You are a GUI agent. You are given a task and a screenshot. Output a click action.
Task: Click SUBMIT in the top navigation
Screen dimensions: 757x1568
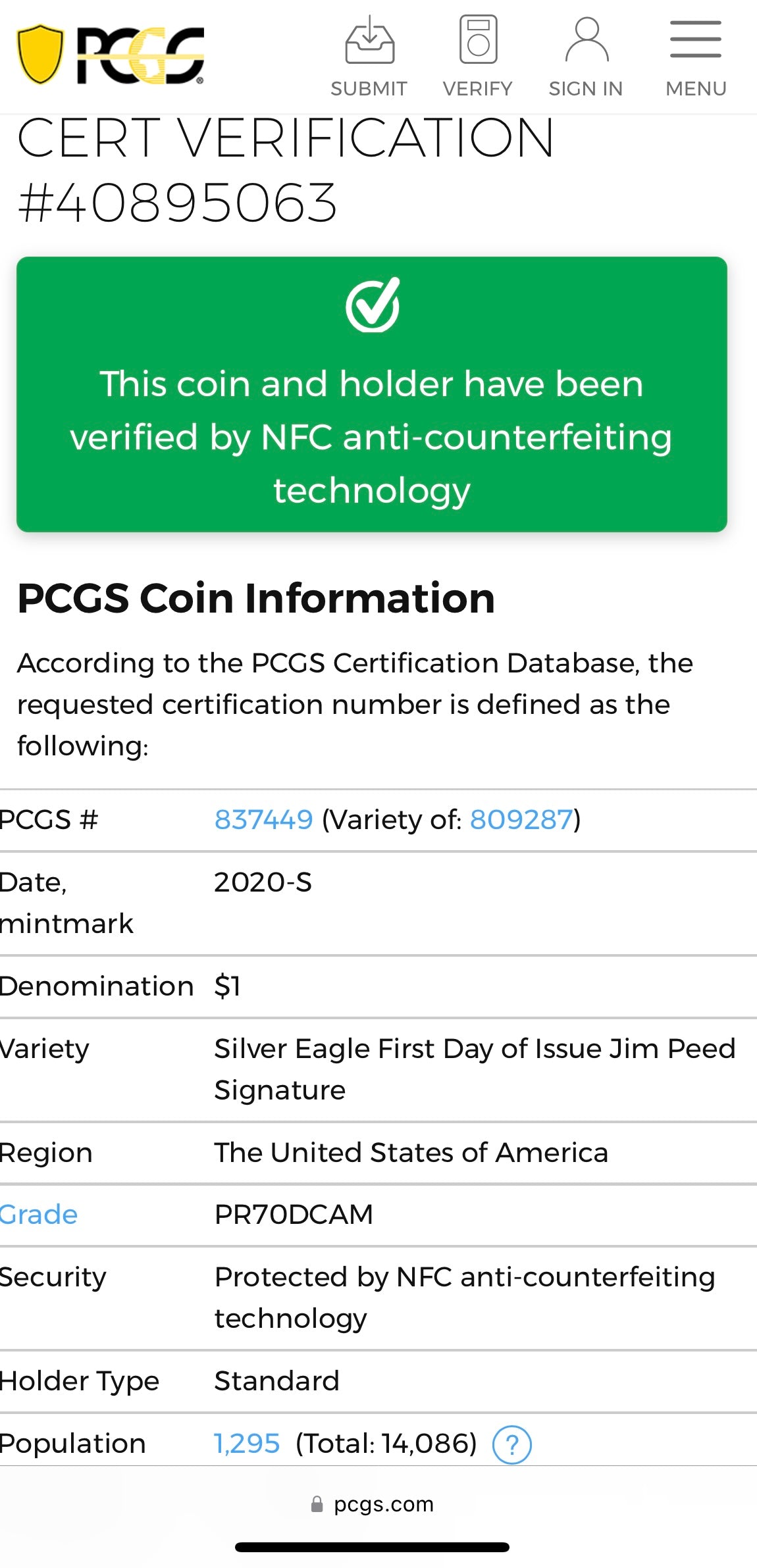[x=369, y=88]
